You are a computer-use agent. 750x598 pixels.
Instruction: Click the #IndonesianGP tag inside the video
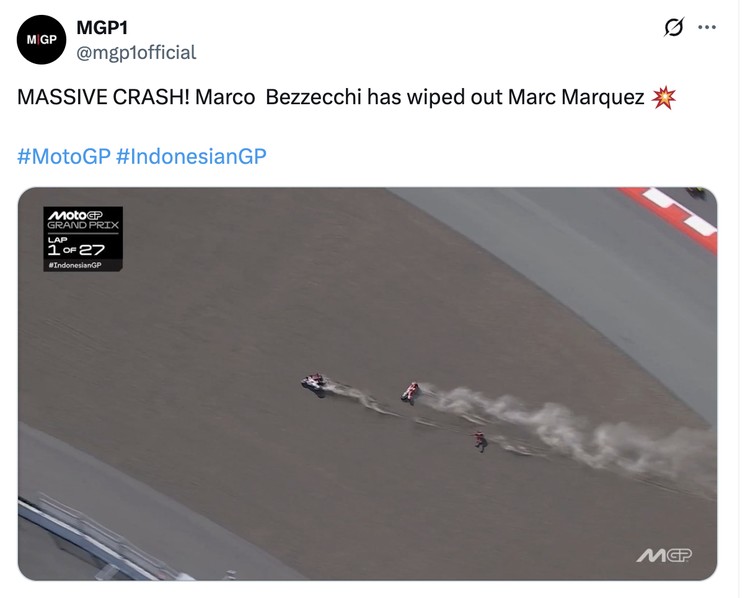pos(75,265)
